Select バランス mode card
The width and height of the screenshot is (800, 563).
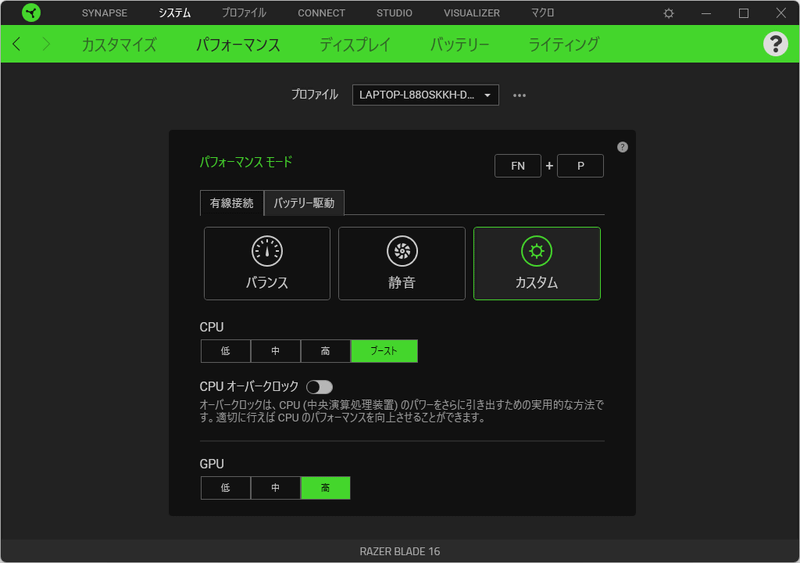click(x=267, y=263)
